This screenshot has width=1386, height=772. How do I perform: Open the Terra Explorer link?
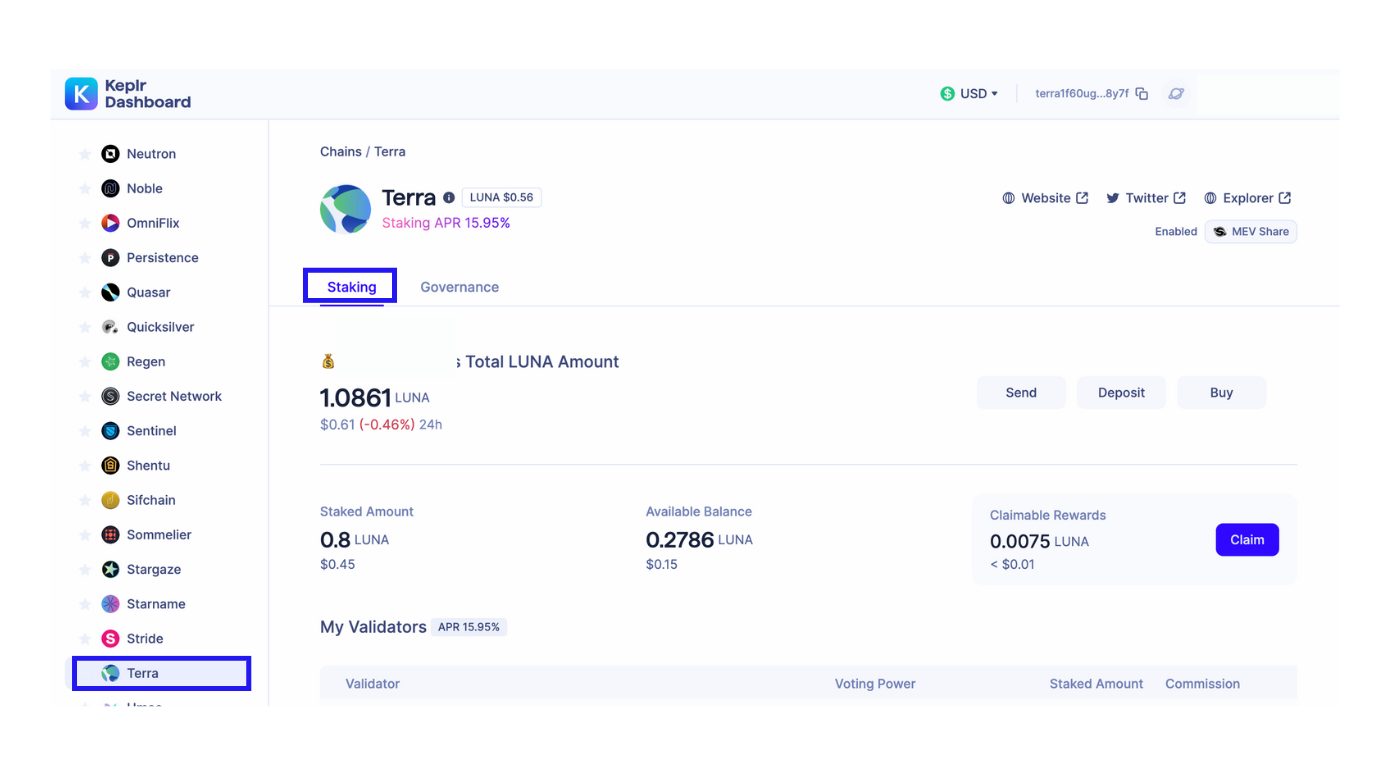click(1247, 198)
